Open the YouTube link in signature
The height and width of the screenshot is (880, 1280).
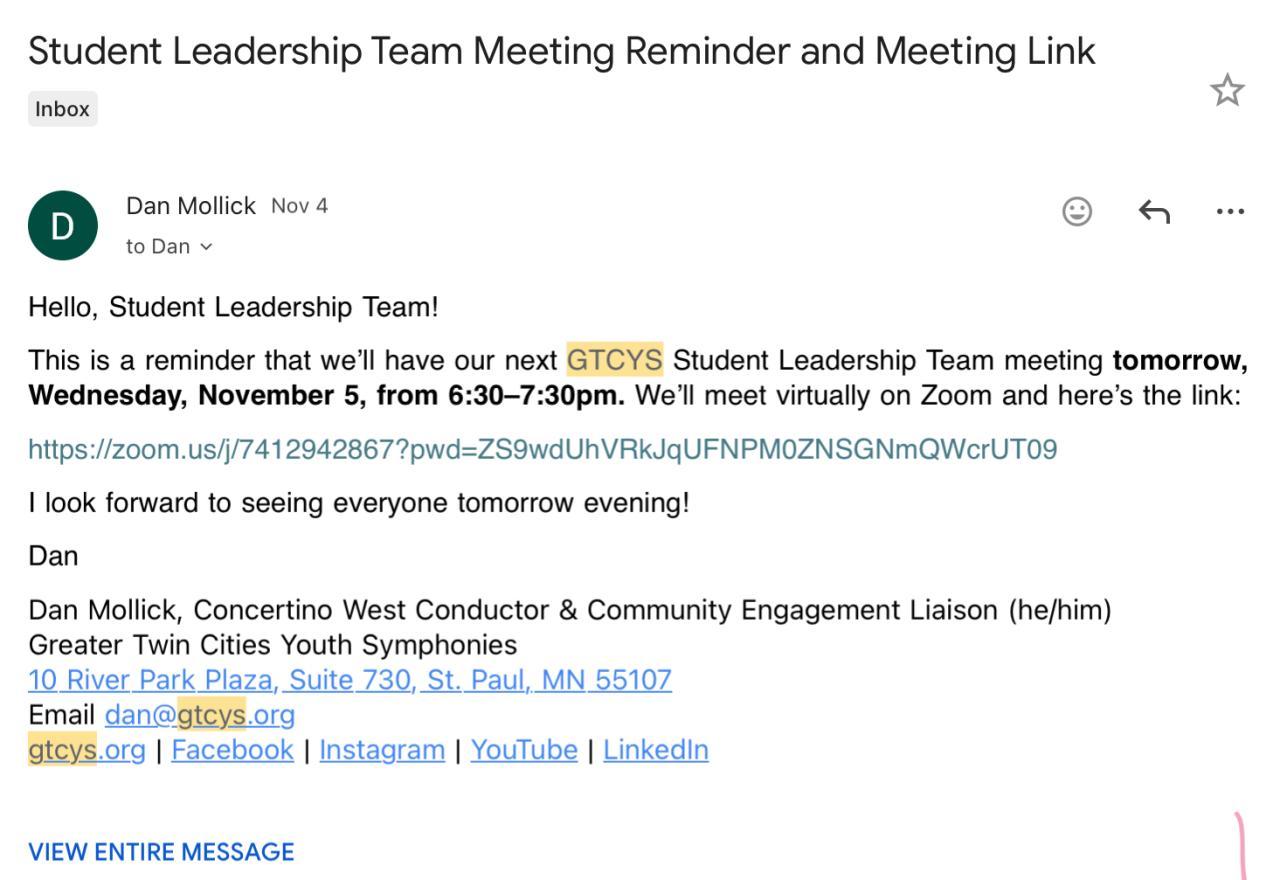(524, 750)
